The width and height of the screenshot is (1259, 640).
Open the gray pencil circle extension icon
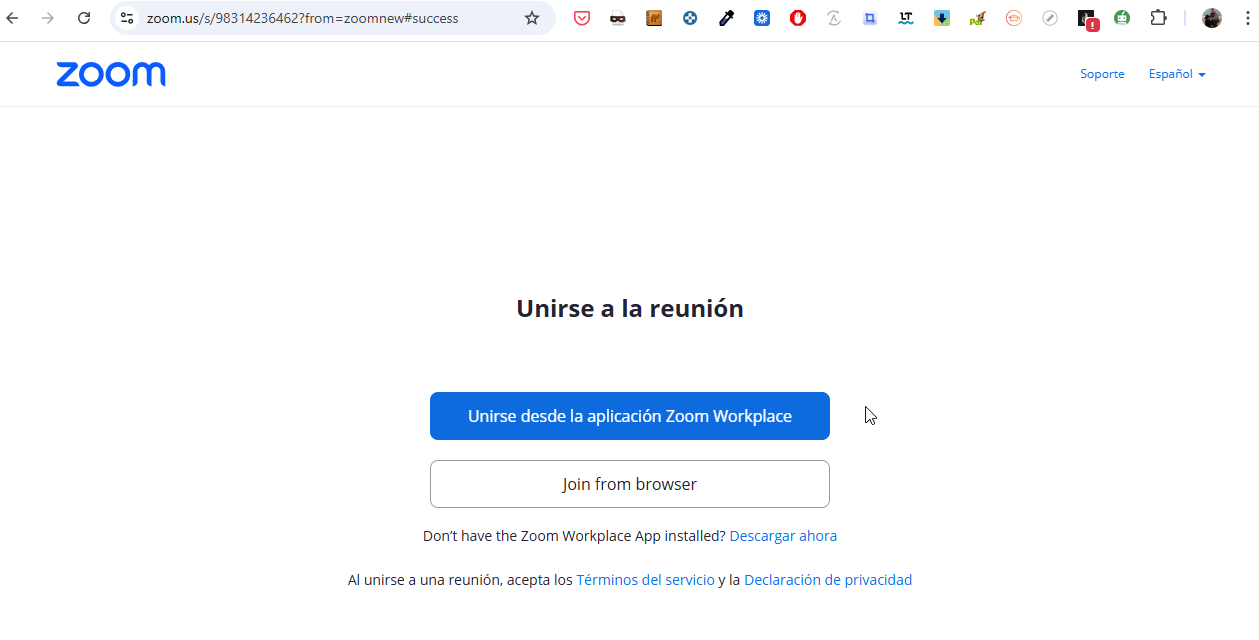tap(1050, 18)
